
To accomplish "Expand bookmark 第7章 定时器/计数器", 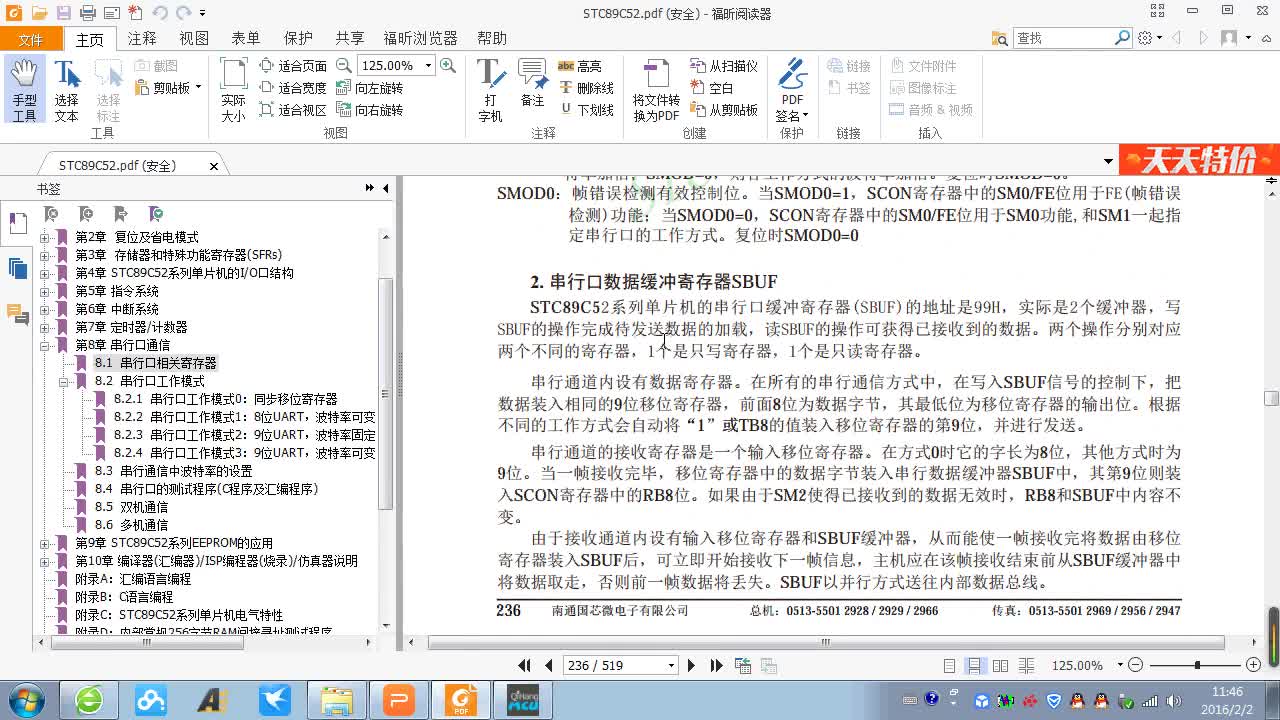I will 44,327.
